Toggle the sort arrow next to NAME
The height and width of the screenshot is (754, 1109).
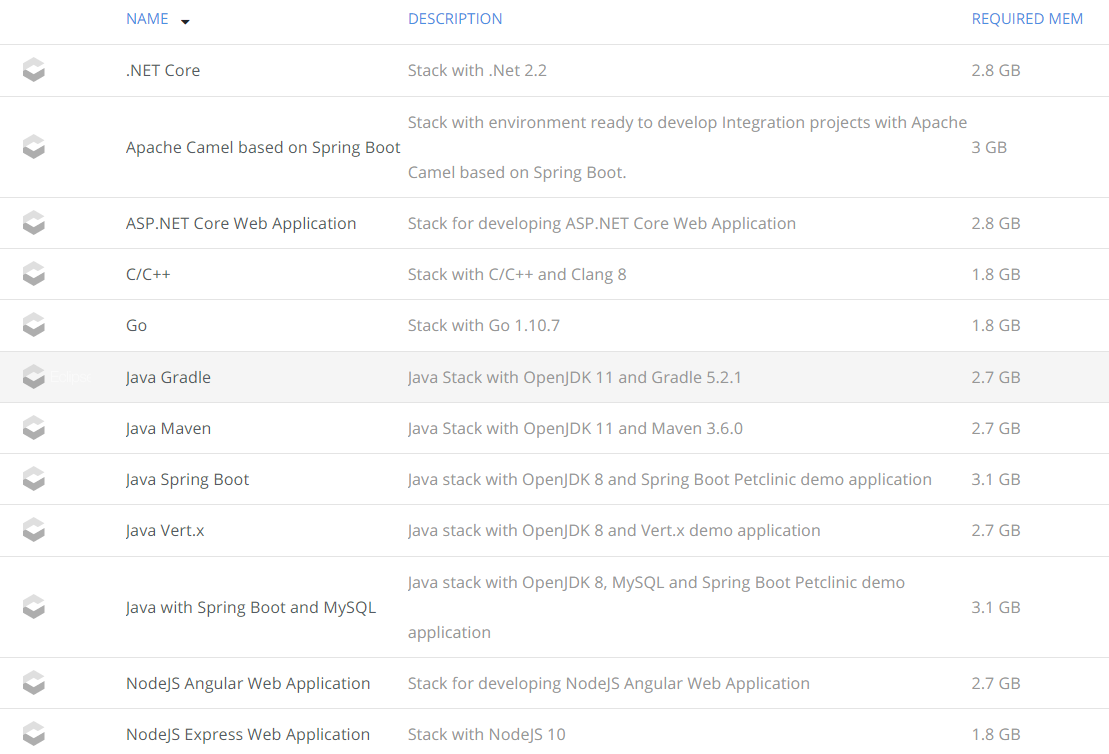[x=185, y=22]
